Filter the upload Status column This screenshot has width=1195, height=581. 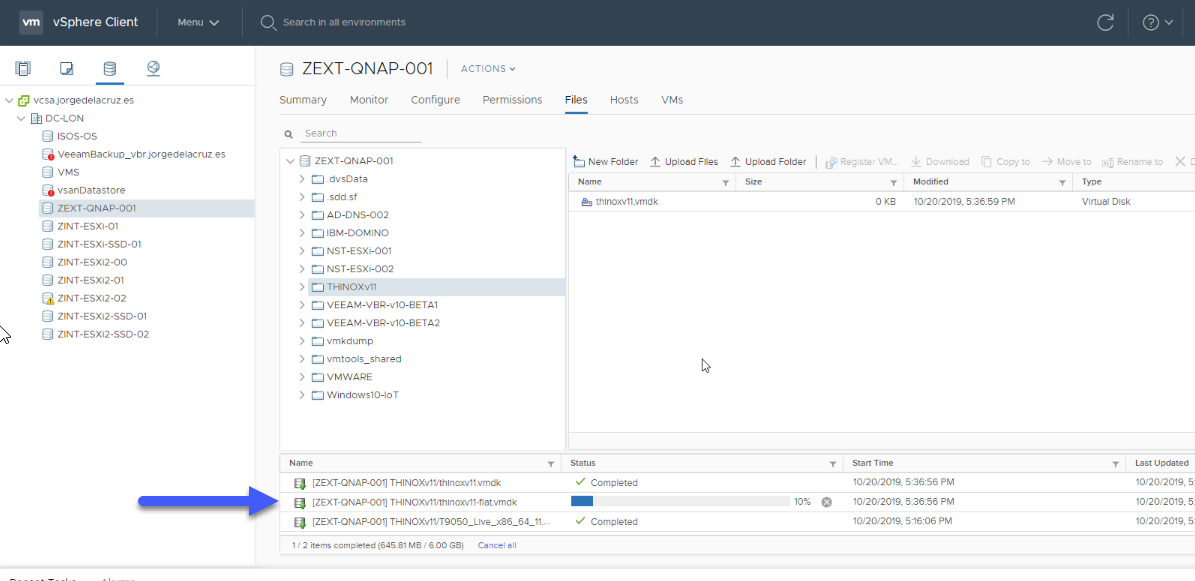(x=833, y=464)
